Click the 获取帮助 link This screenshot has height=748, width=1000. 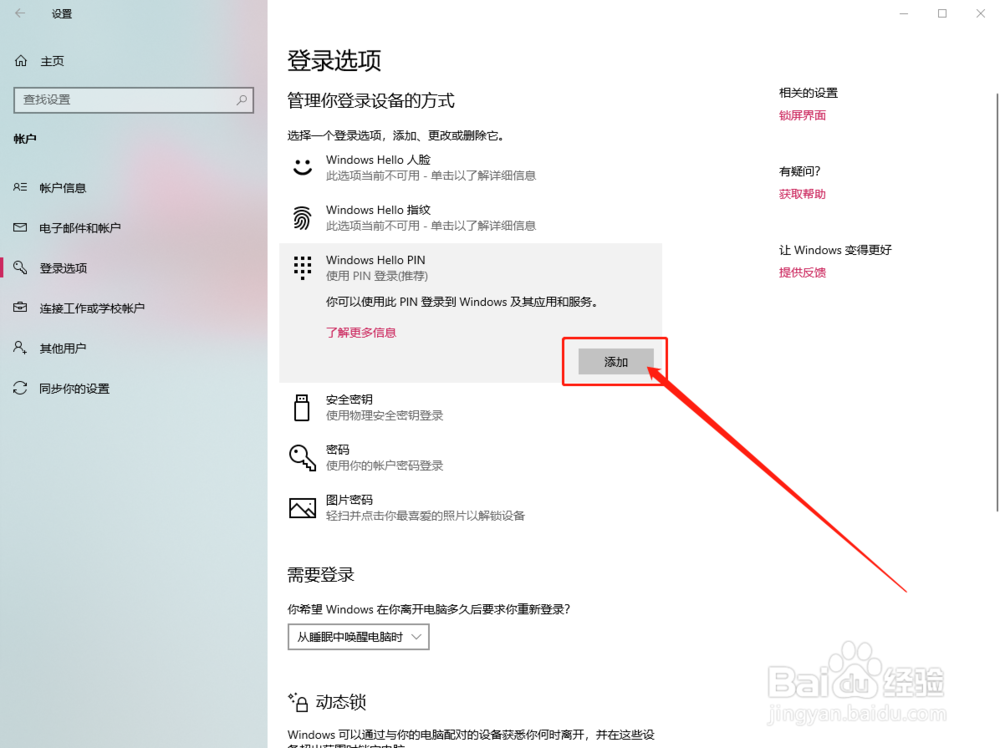tap(802, 194)
